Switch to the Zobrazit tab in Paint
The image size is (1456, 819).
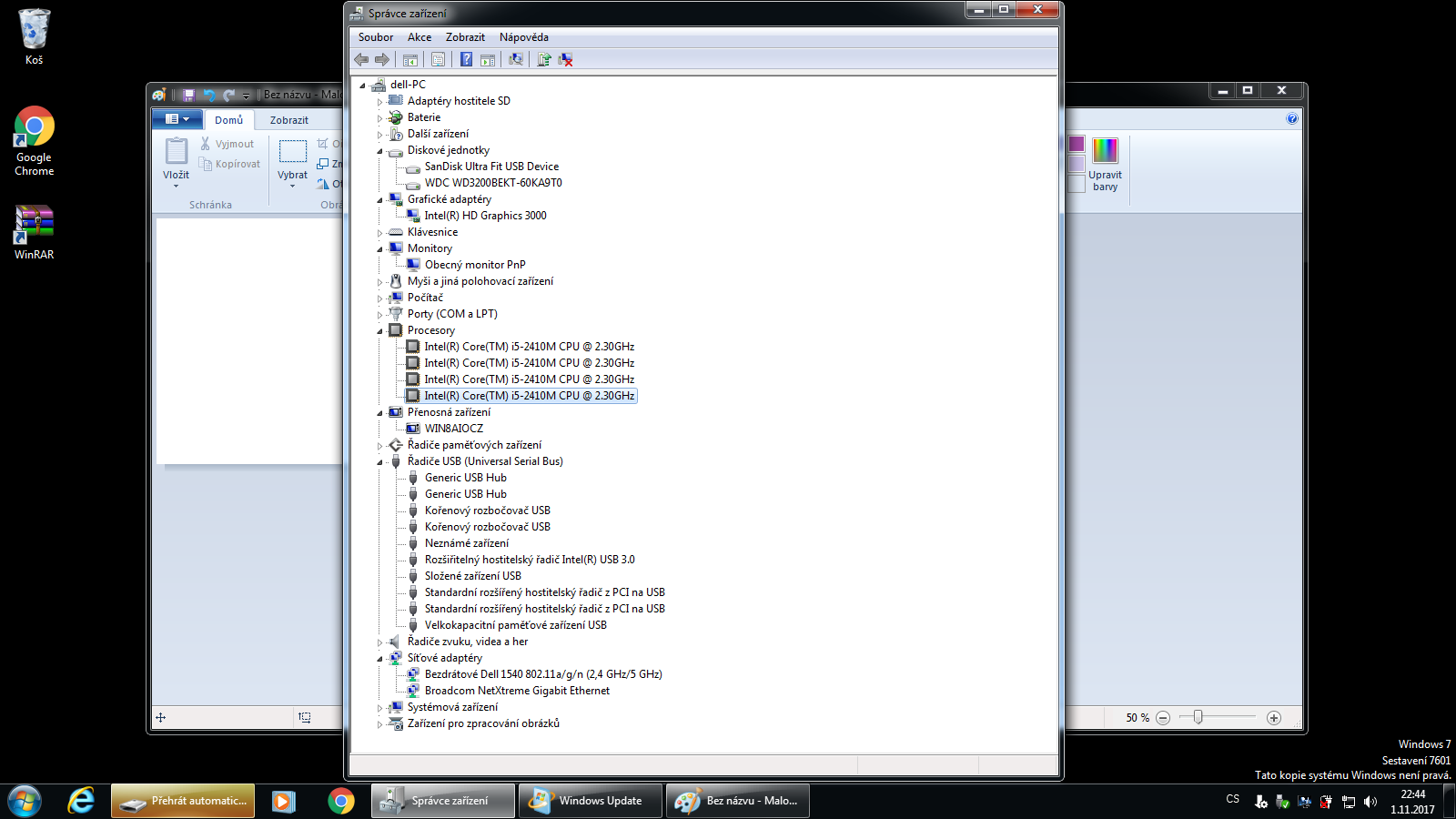(289, 120)
